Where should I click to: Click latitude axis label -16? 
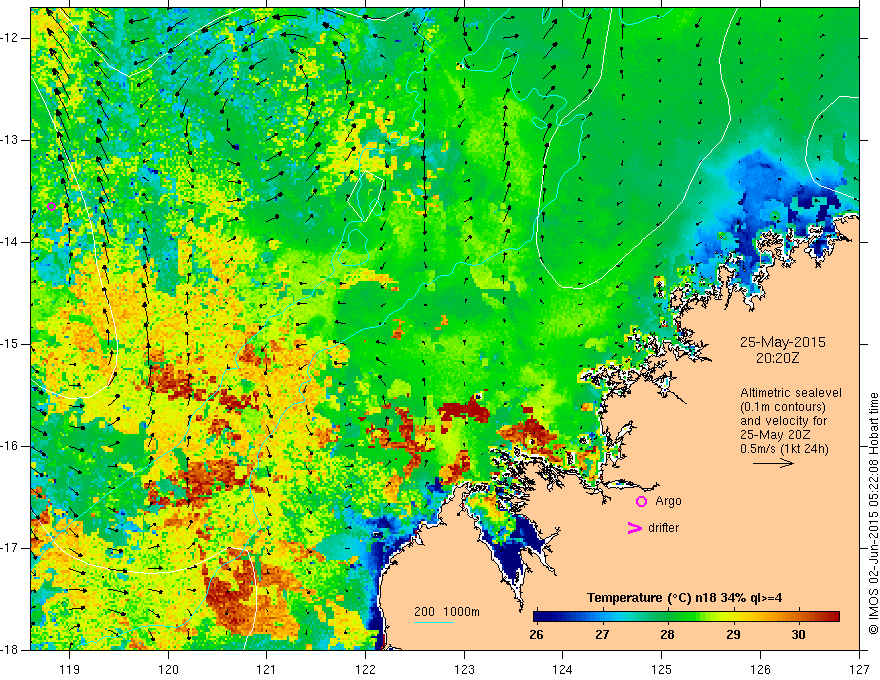coord(10,446)
